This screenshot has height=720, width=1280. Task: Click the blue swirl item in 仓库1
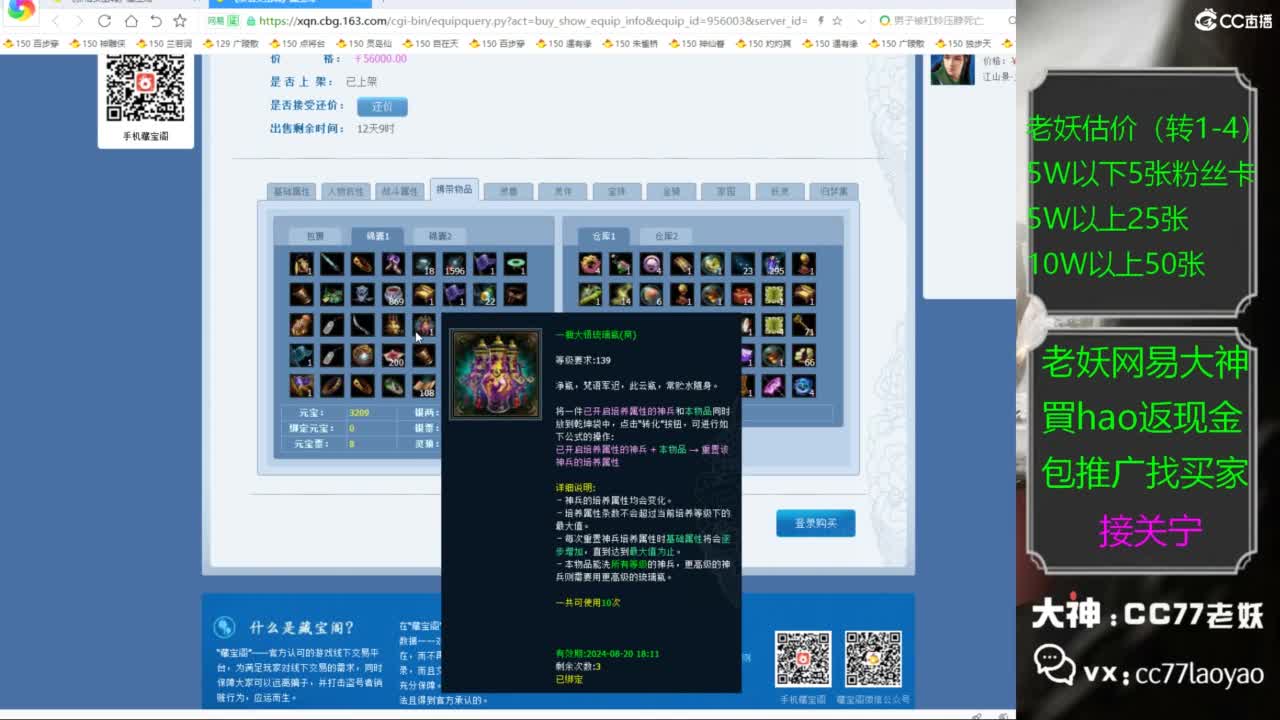(803, 385)
